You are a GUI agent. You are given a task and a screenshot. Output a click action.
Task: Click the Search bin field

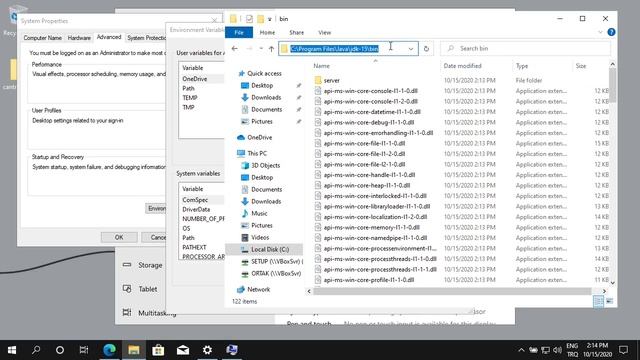pos(526,49)
